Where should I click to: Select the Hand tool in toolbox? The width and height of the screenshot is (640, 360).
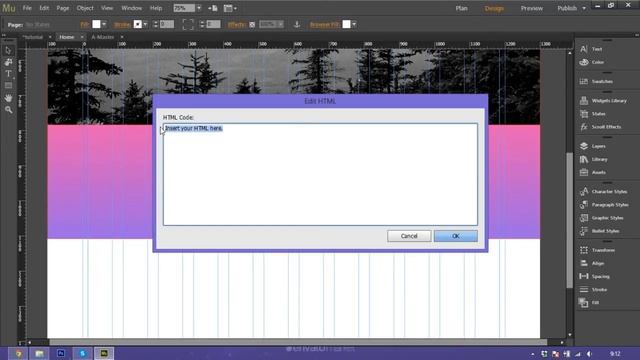(x=8, y=98)
